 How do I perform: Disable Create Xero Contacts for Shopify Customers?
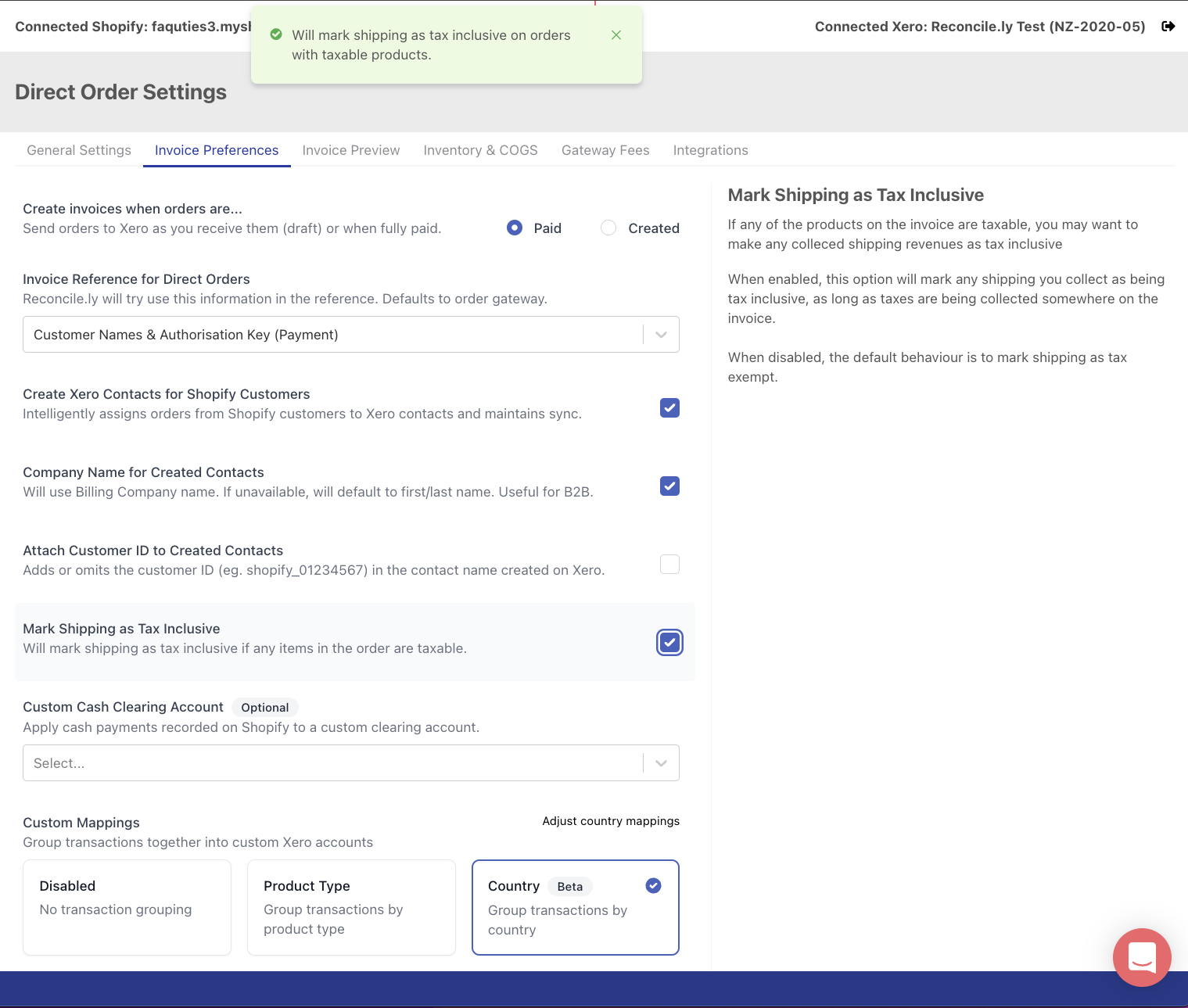pos(669,407)
